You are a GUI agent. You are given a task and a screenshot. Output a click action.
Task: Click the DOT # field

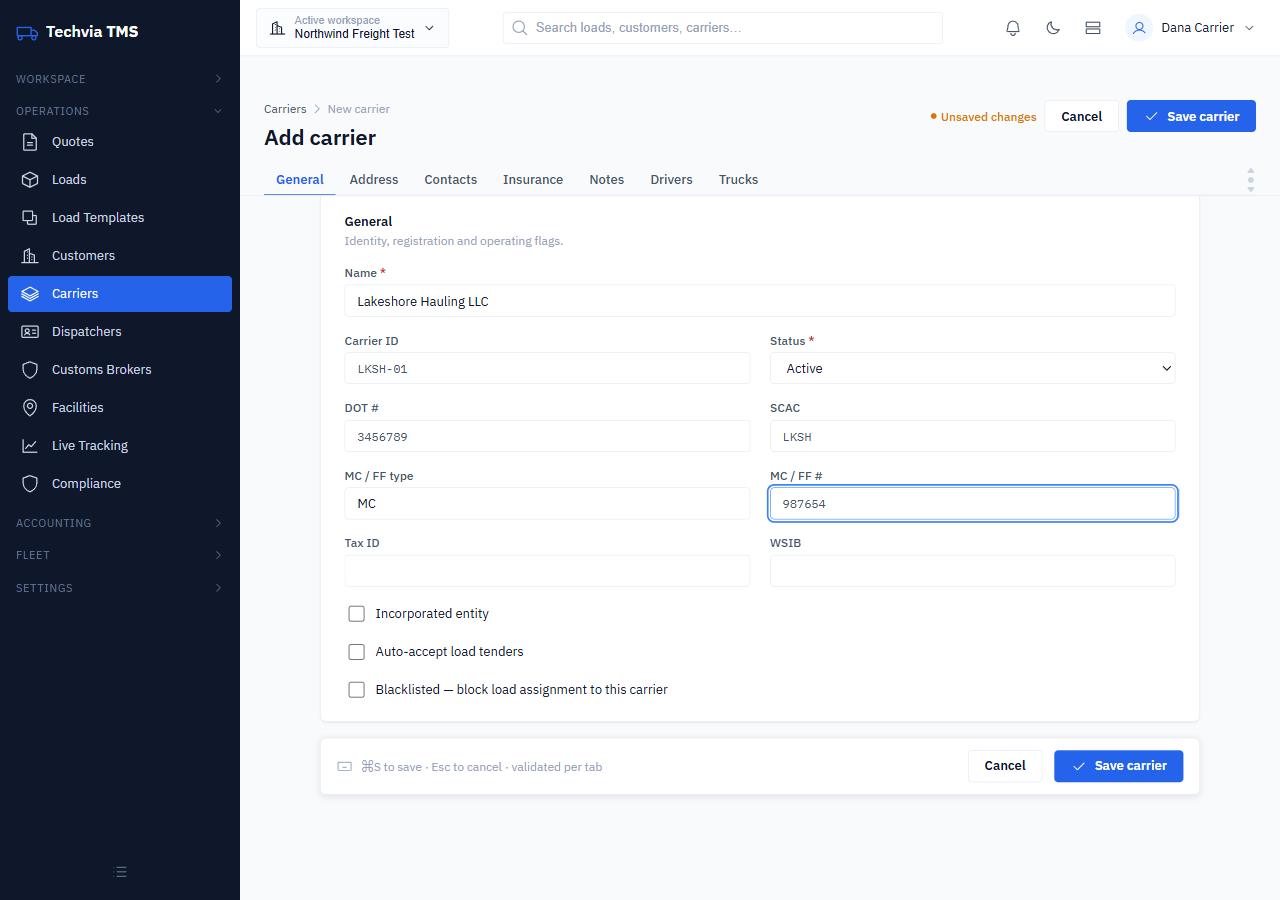tap(547, 436)
